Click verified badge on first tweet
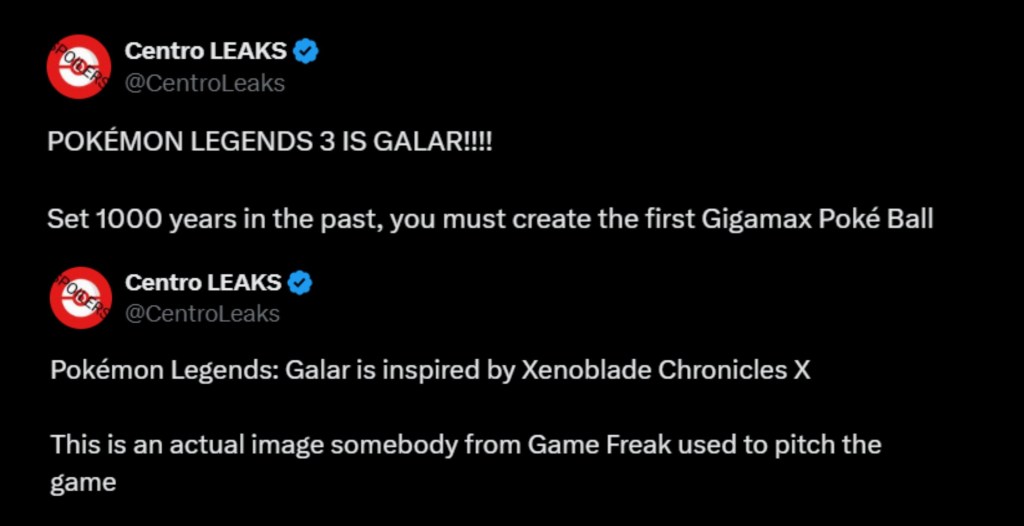 click(306, 53)
